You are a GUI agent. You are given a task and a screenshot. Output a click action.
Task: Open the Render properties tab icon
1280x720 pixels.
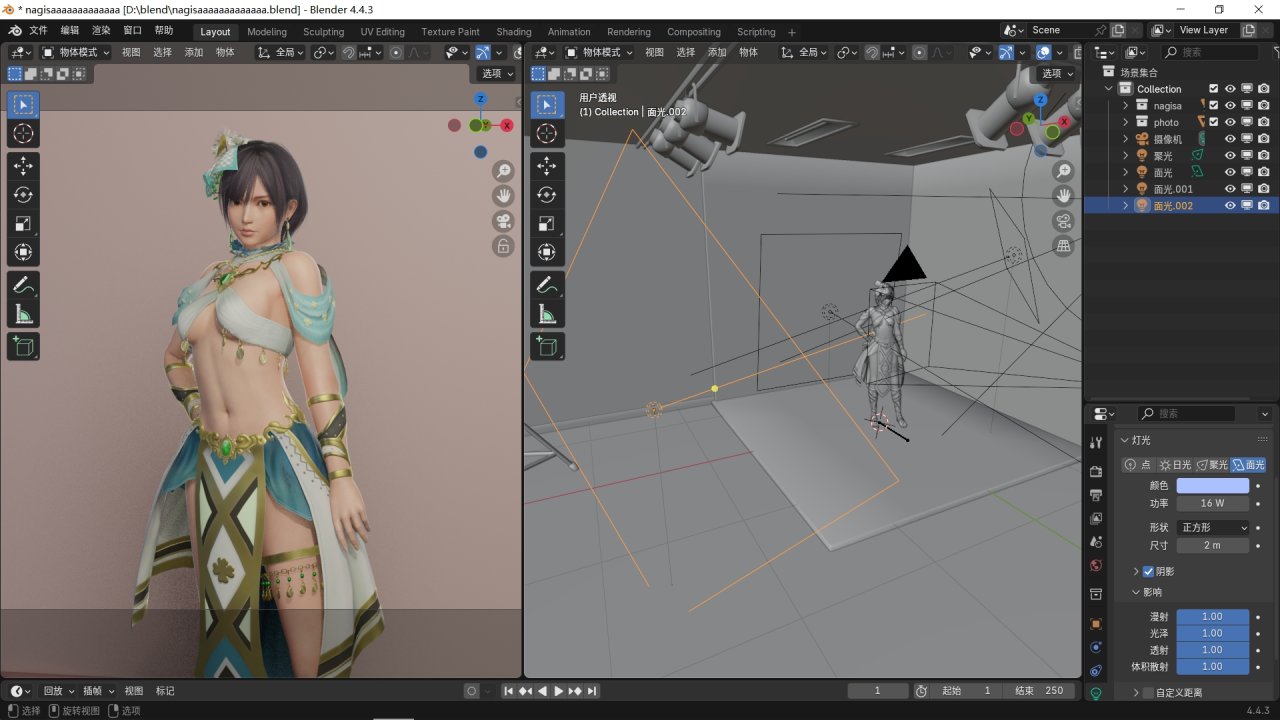point(1096,471)
